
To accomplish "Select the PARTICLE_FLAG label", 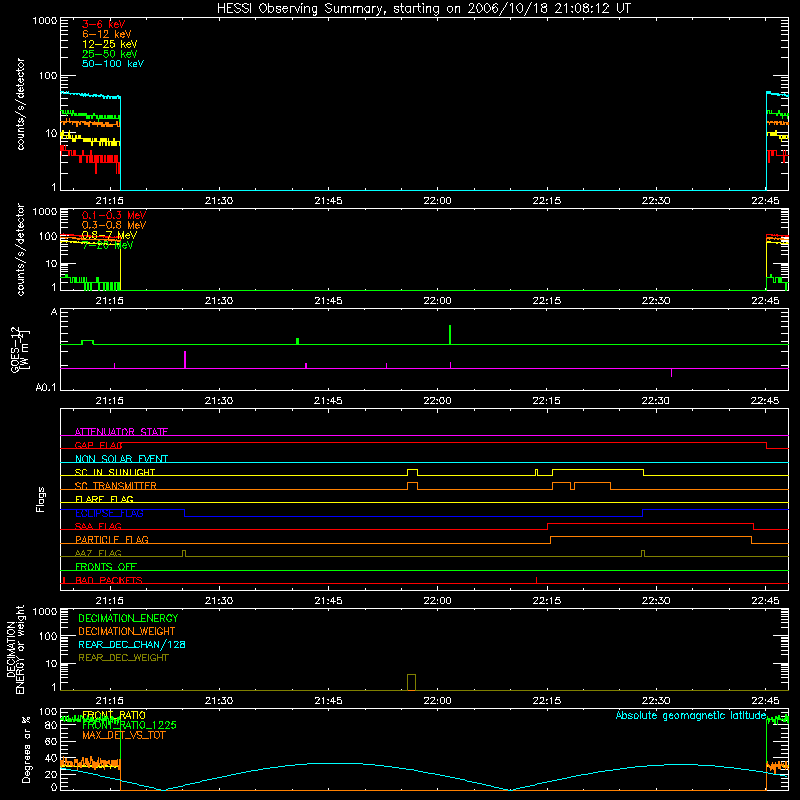I will [x=112, y=539].
